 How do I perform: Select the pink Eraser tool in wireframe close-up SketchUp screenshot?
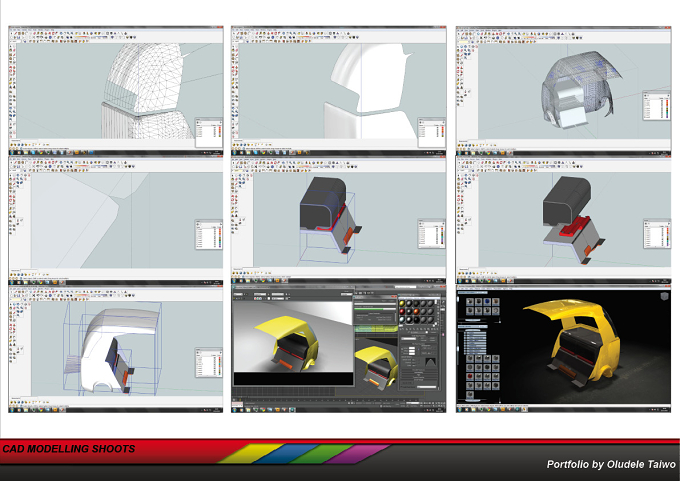coord(14,50)
